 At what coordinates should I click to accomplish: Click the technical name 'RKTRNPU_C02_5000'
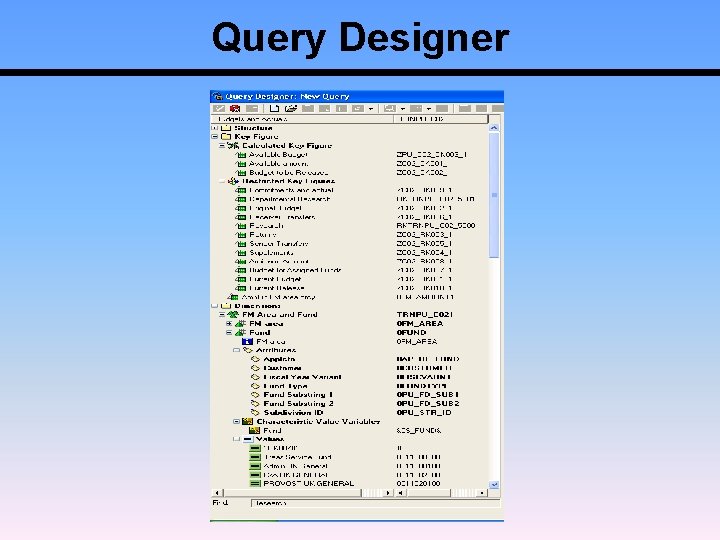tap(436, 226)
